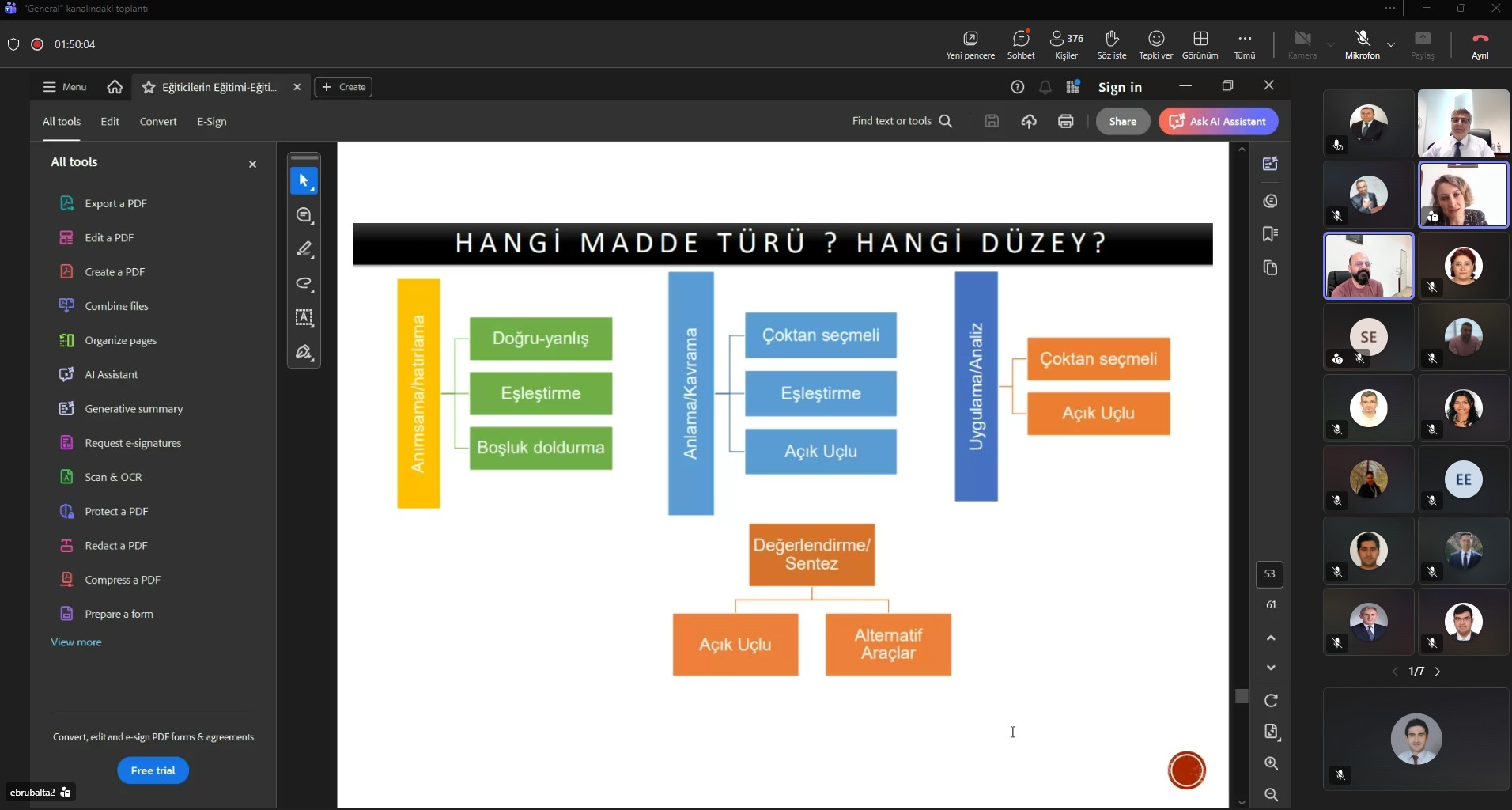Image resolution: width=1512 pixels, height=810 pixels.
Task: Go to next page of participants
Action: pyautogui.click(x=1438, y=672)
